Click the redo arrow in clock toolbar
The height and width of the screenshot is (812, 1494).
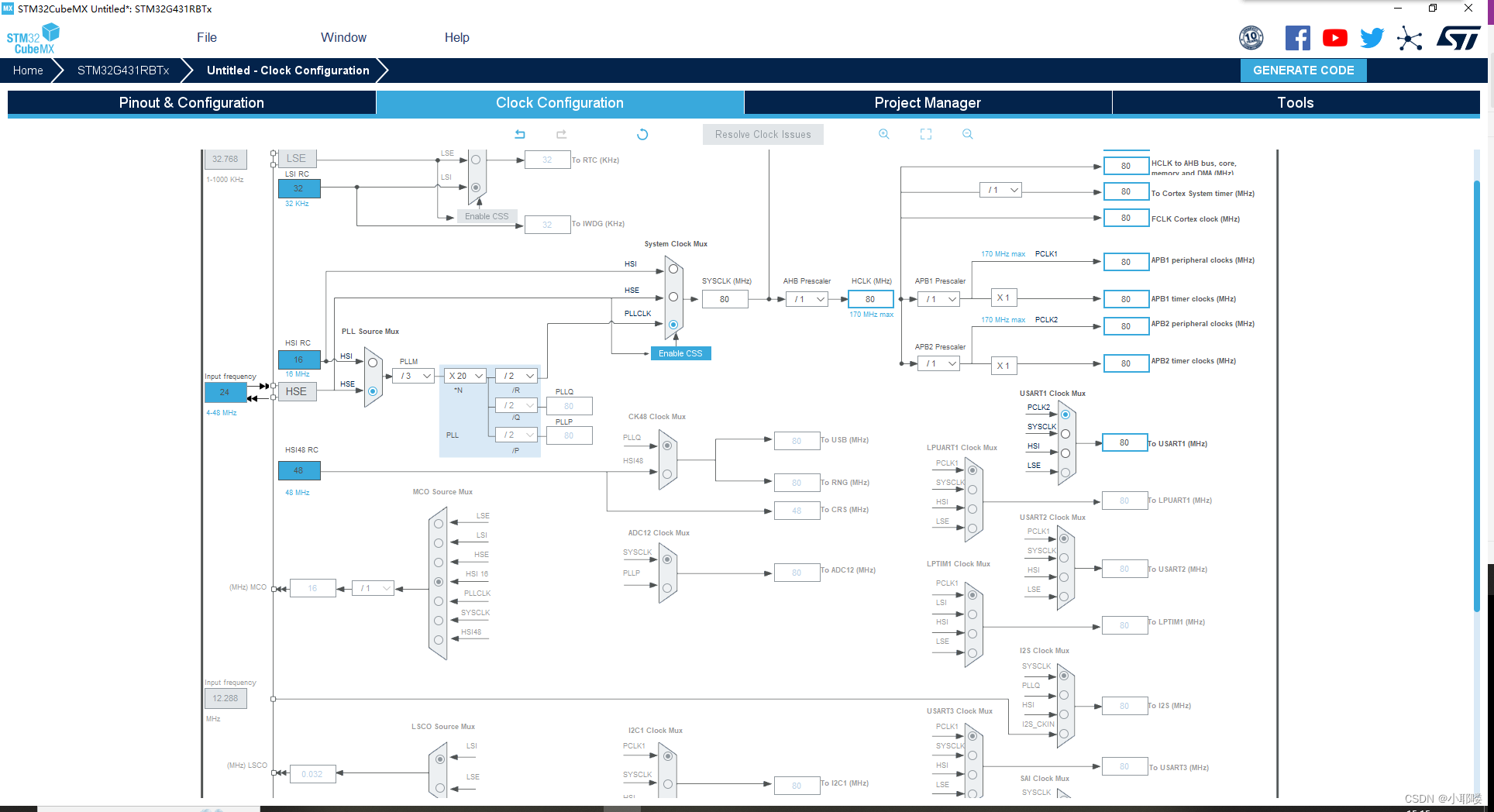point(562,134)
